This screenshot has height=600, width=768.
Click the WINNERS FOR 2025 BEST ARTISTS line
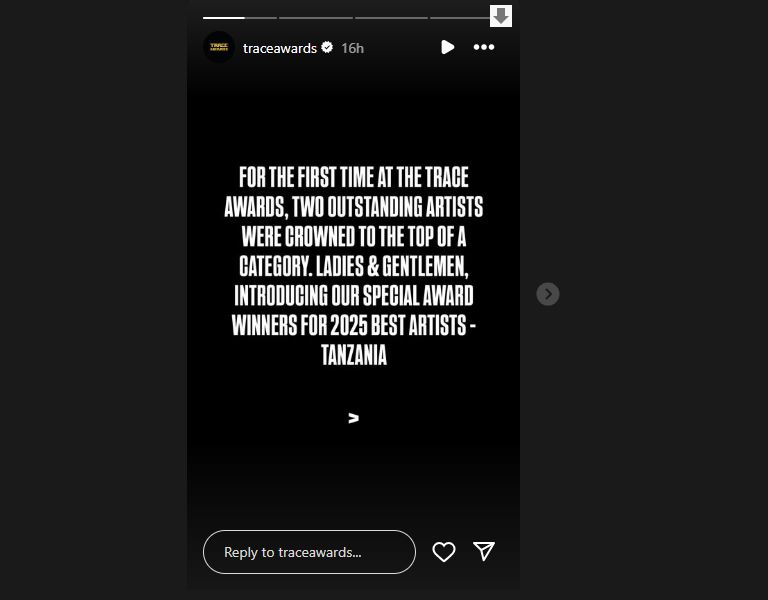(354, 325)
